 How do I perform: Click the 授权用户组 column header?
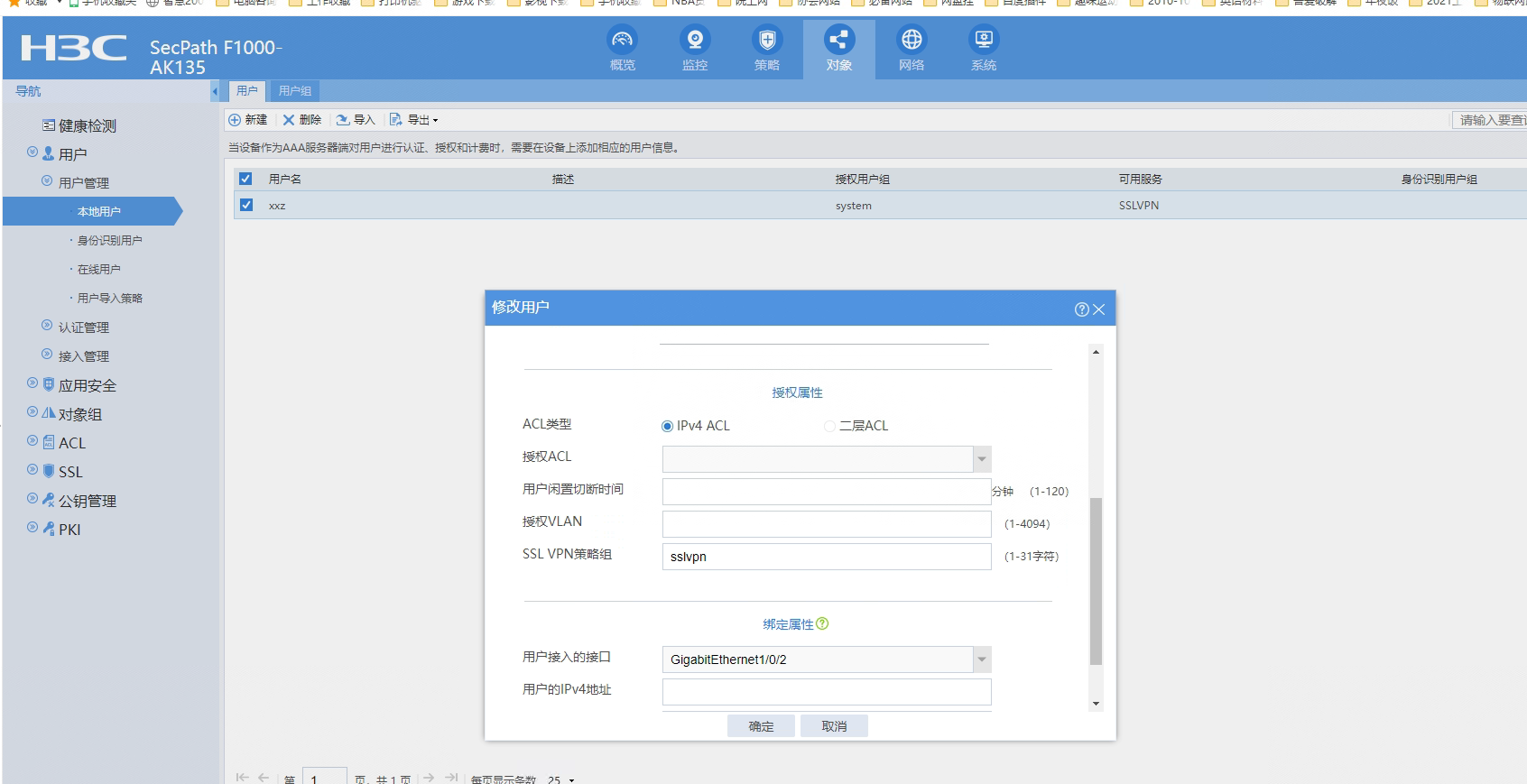[x=863, y=180]
